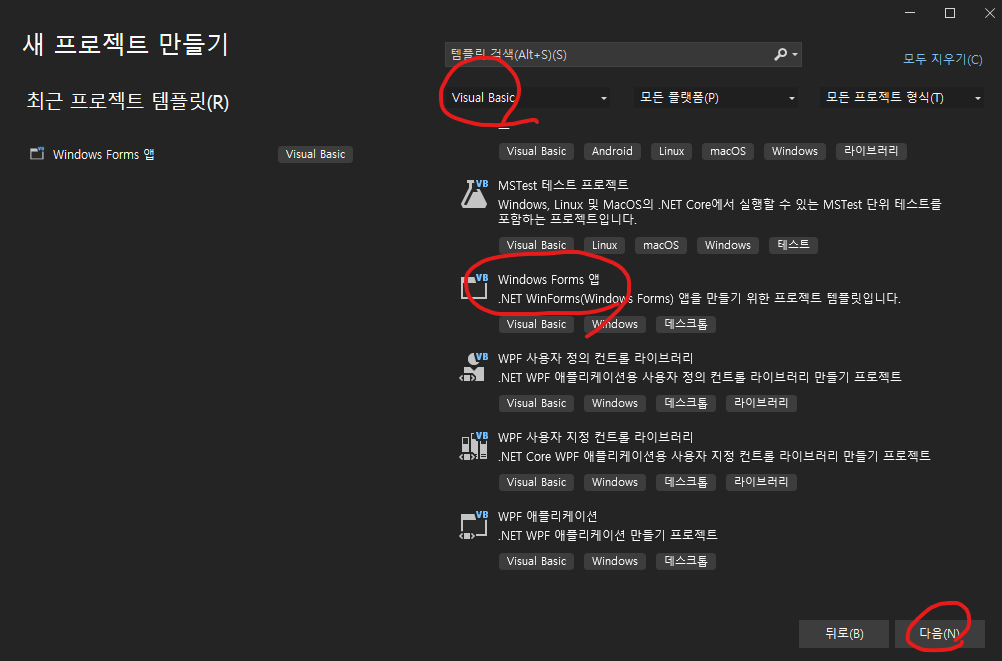The width and height of the screenshot is (1002, 661).
Task: Select the WPF 애플리케이션 template
Action: 548,516
